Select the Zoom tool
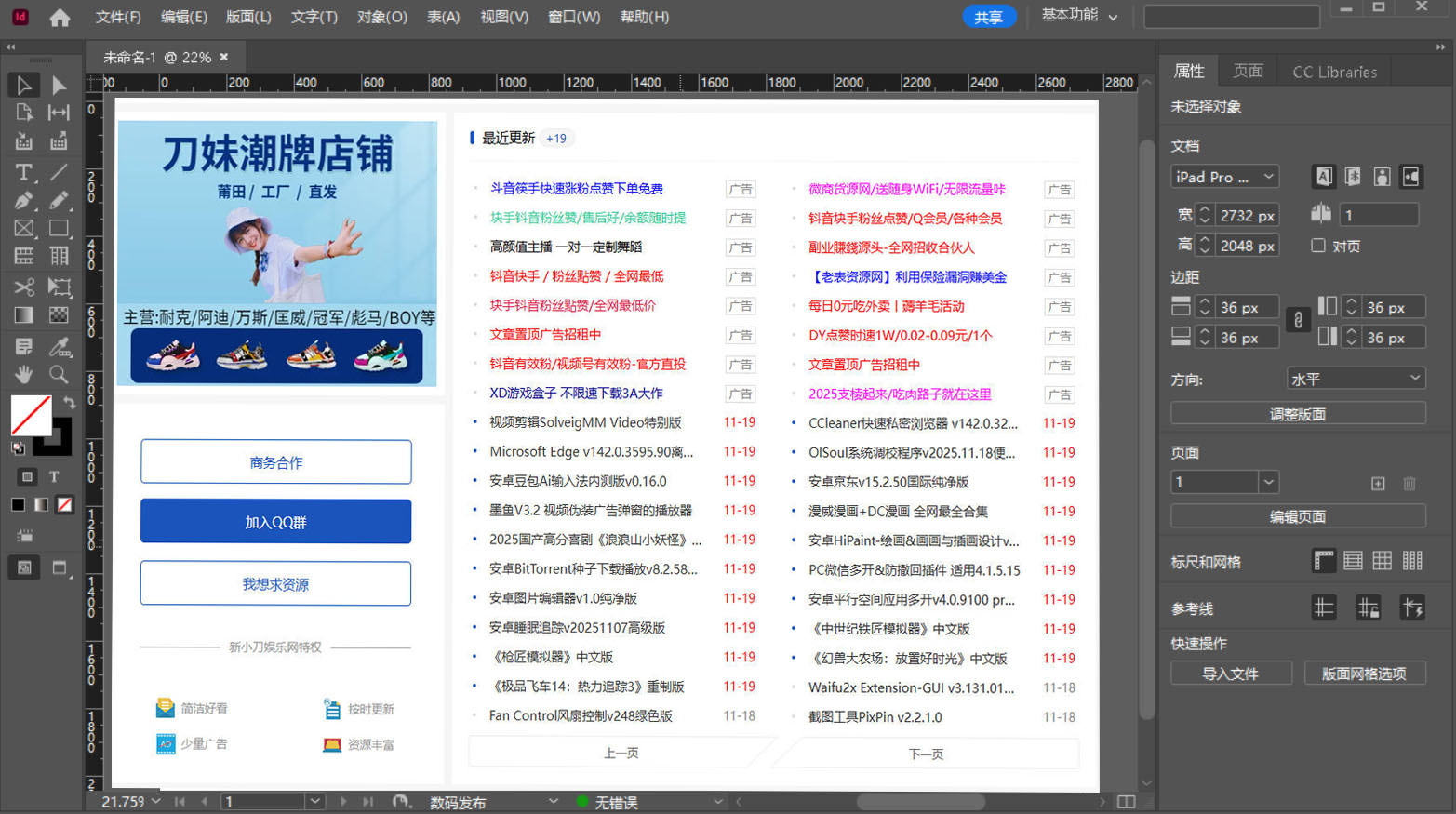 [x=59, y=374]
